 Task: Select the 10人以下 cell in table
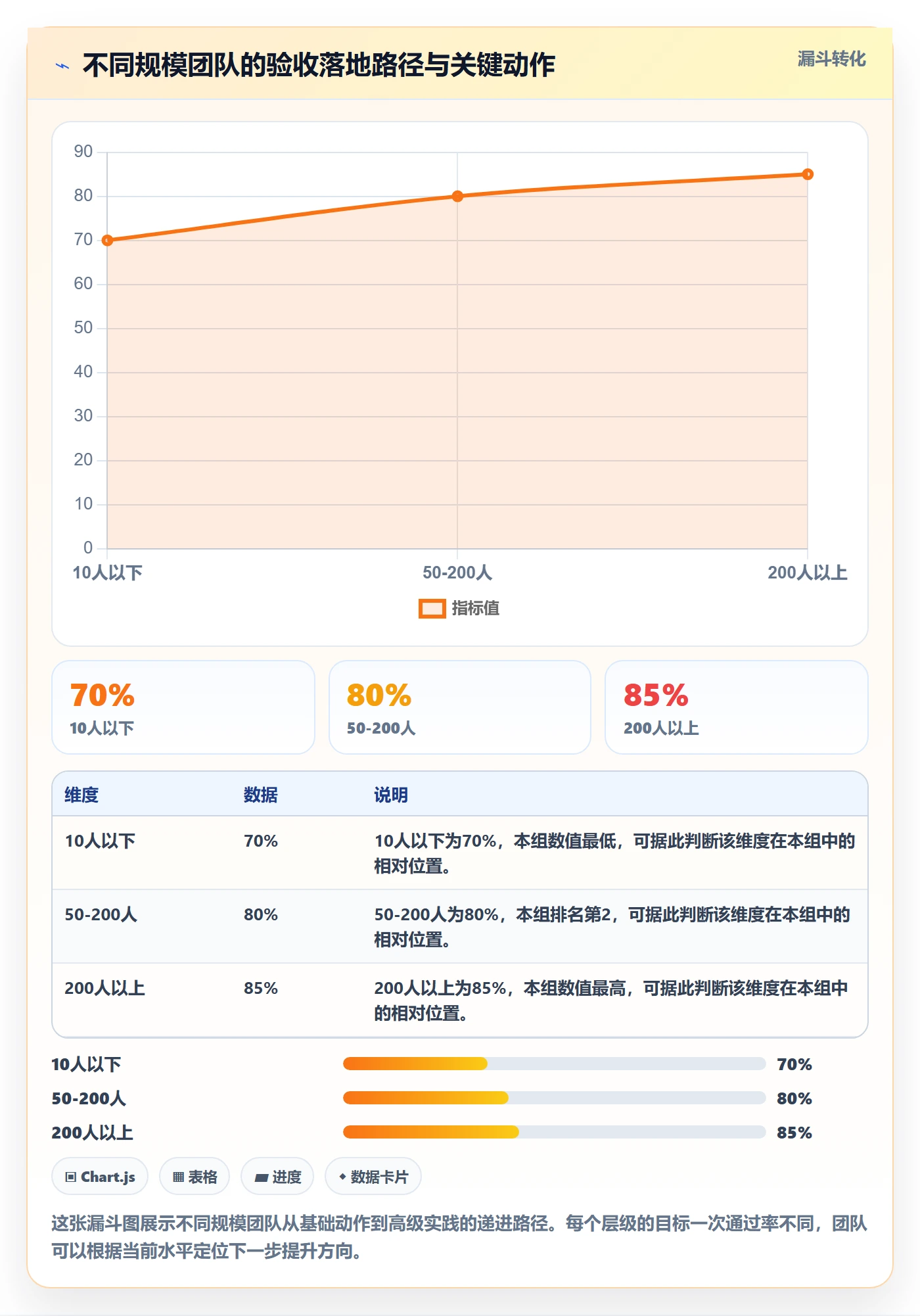(x=100, y=841)
